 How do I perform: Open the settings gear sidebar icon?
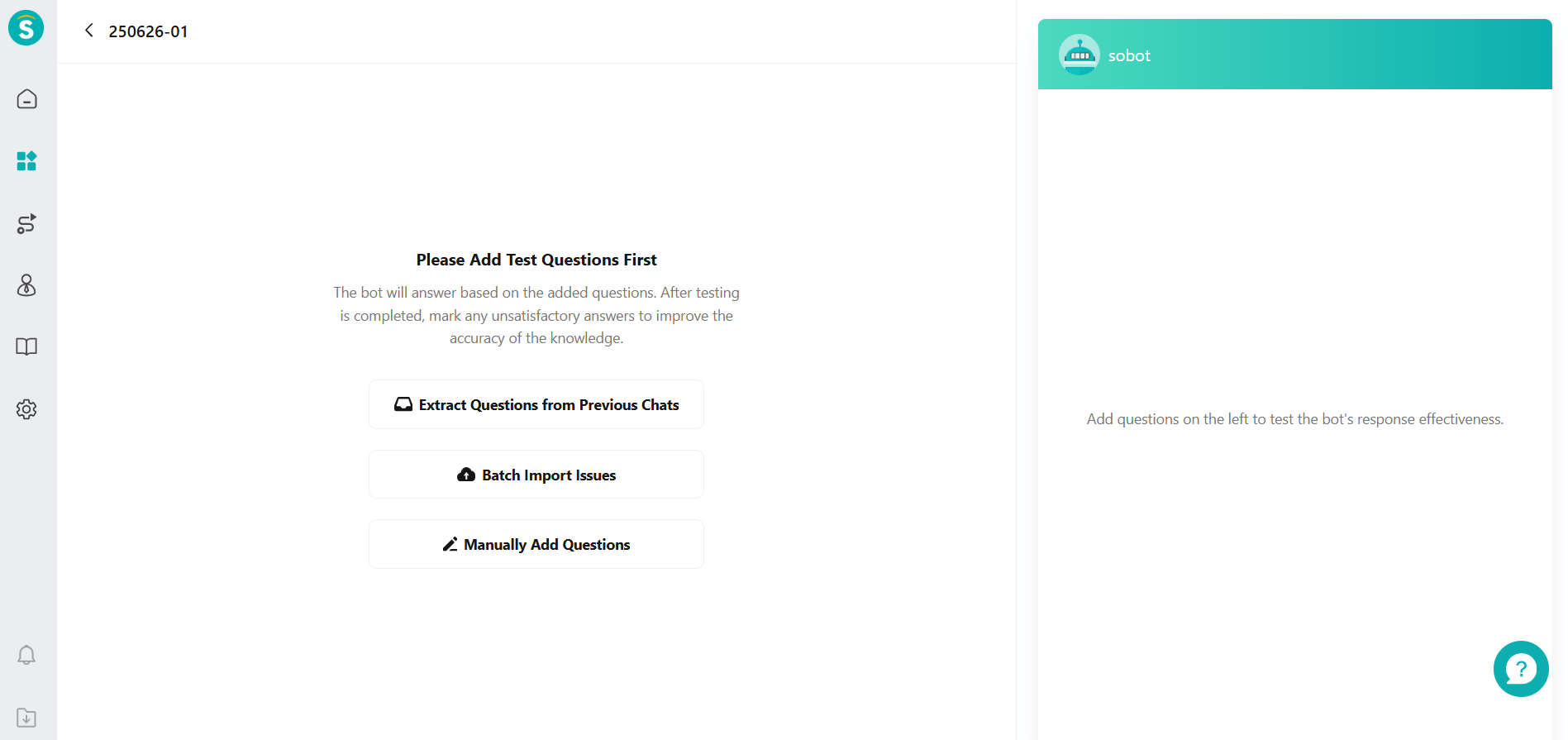[x=26, y=409]
